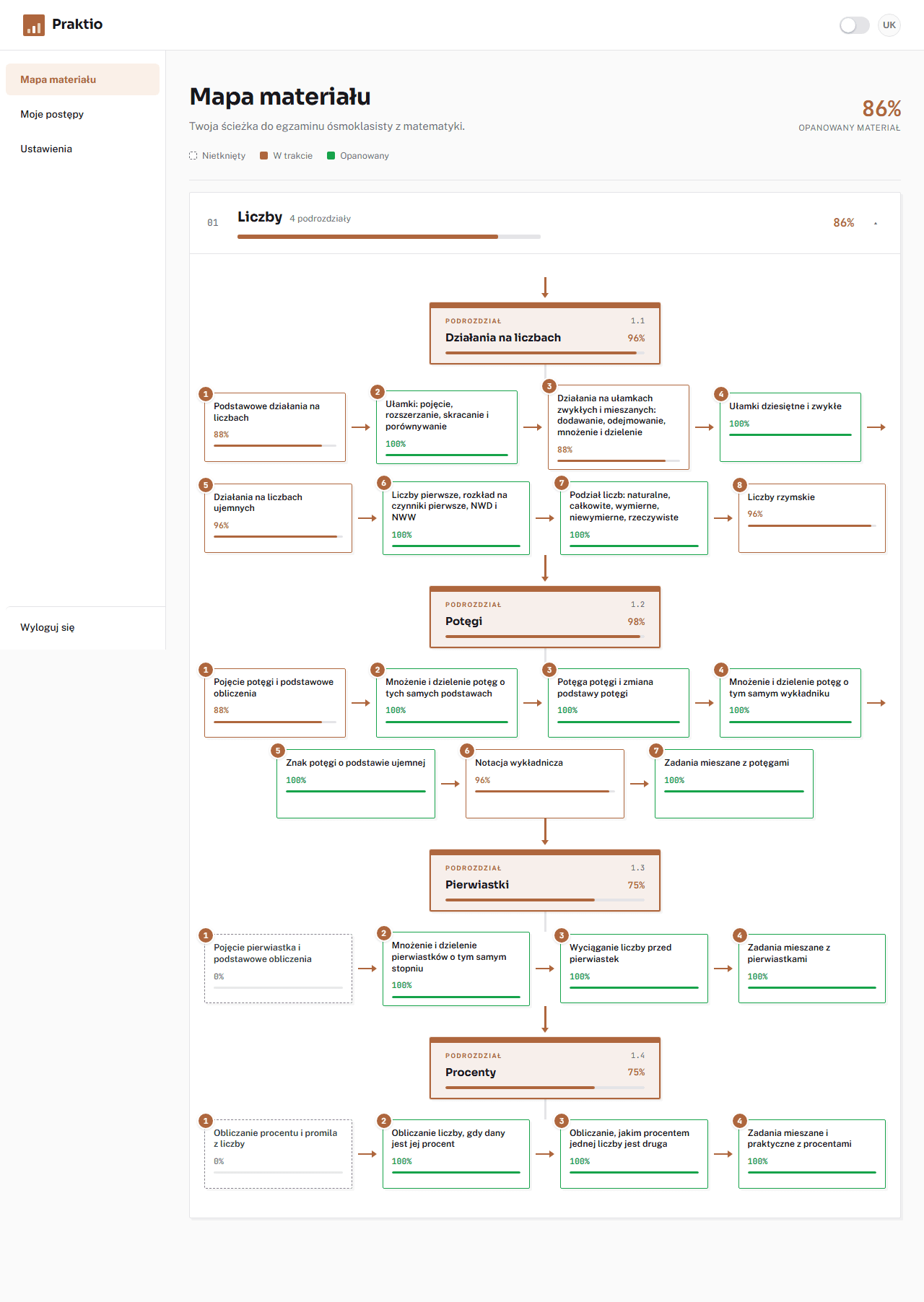Screen dimensions: 924x1302
Task: Click badge 1 on Podstawowe działania na liczbach
Action: (x=206, y=394)
